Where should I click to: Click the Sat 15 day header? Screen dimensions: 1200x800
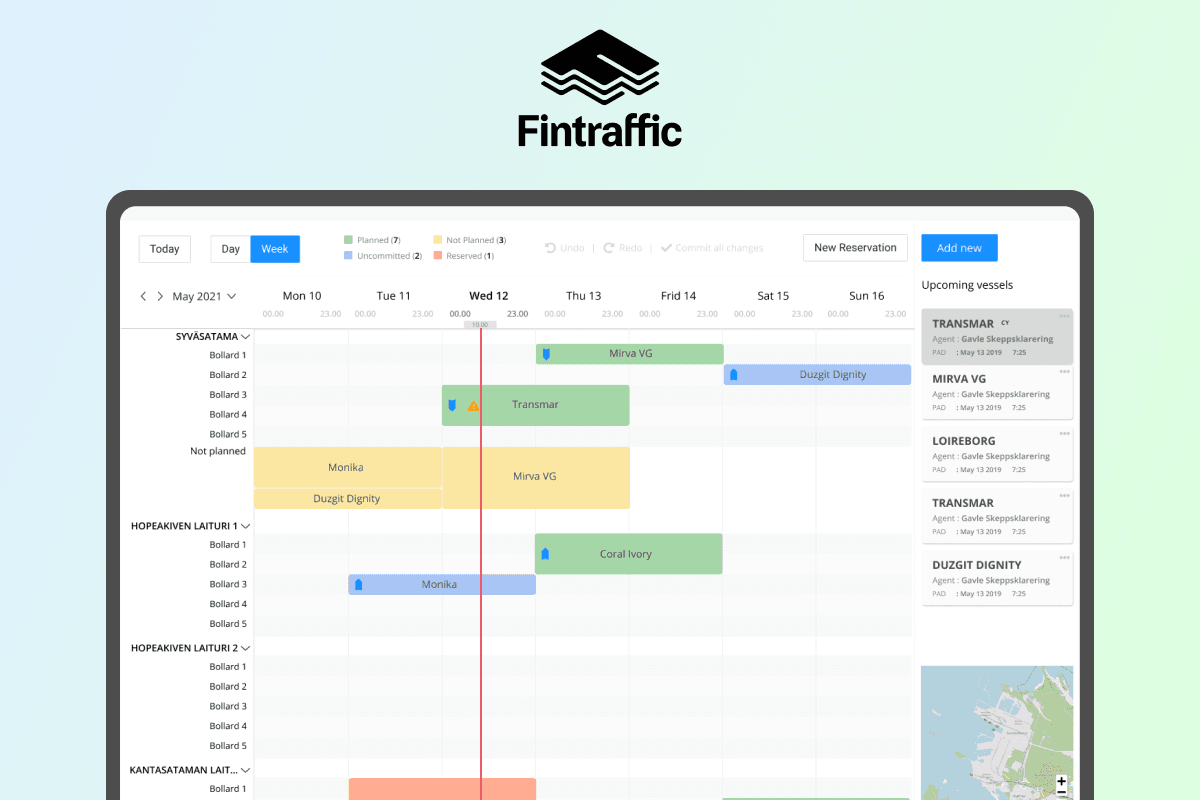click(x=773, y=296)
